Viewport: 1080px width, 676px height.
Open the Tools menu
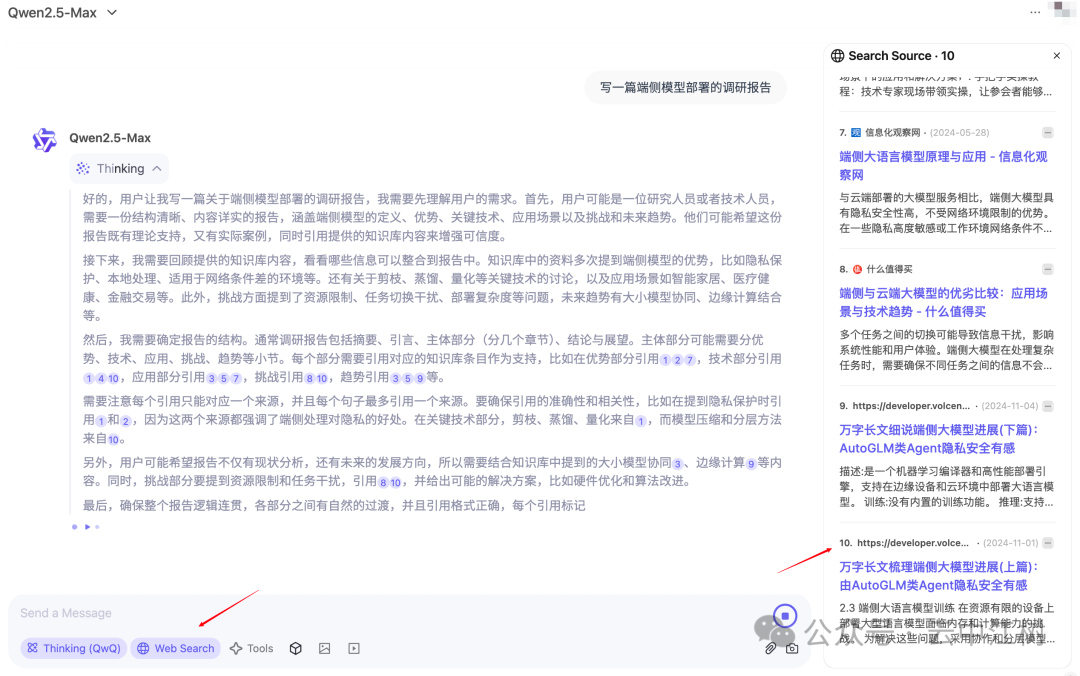coord(251,648)
